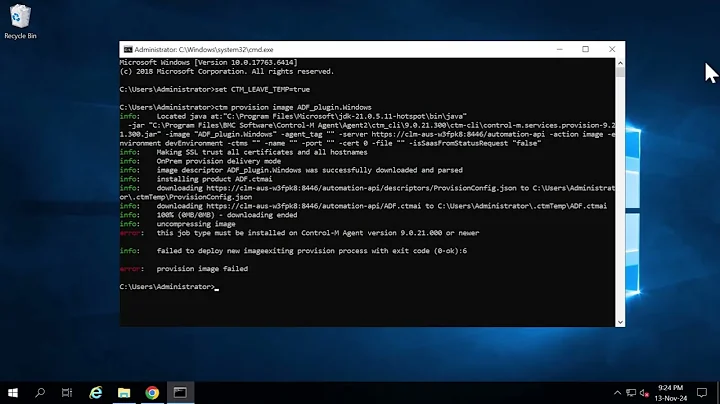
Task: Close the Administrator cmd.exe window
Action: point(612,49)
